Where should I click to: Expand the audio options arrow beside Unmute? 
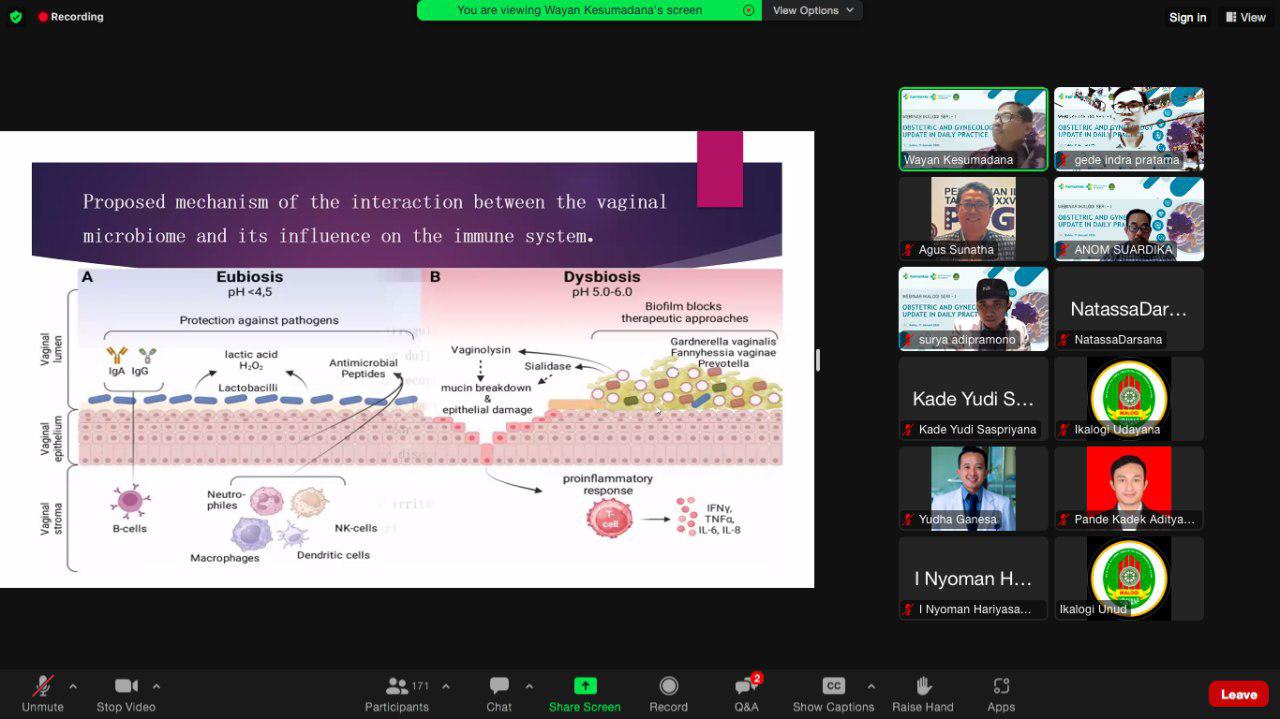point(72,686)
